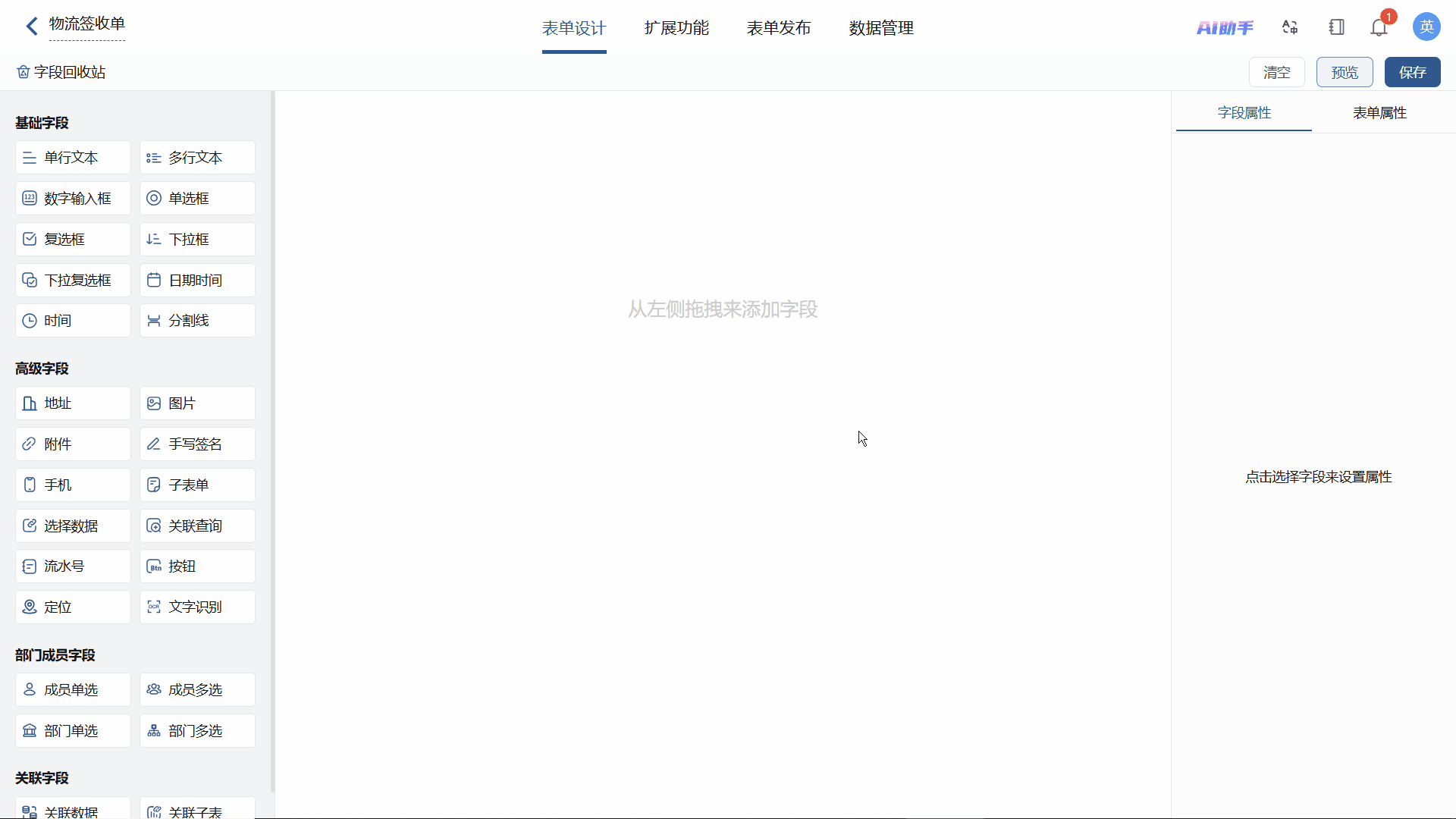Choose the 单选框 field
1456x819 pixels.
pyautogui.click(x=197, y=199)
